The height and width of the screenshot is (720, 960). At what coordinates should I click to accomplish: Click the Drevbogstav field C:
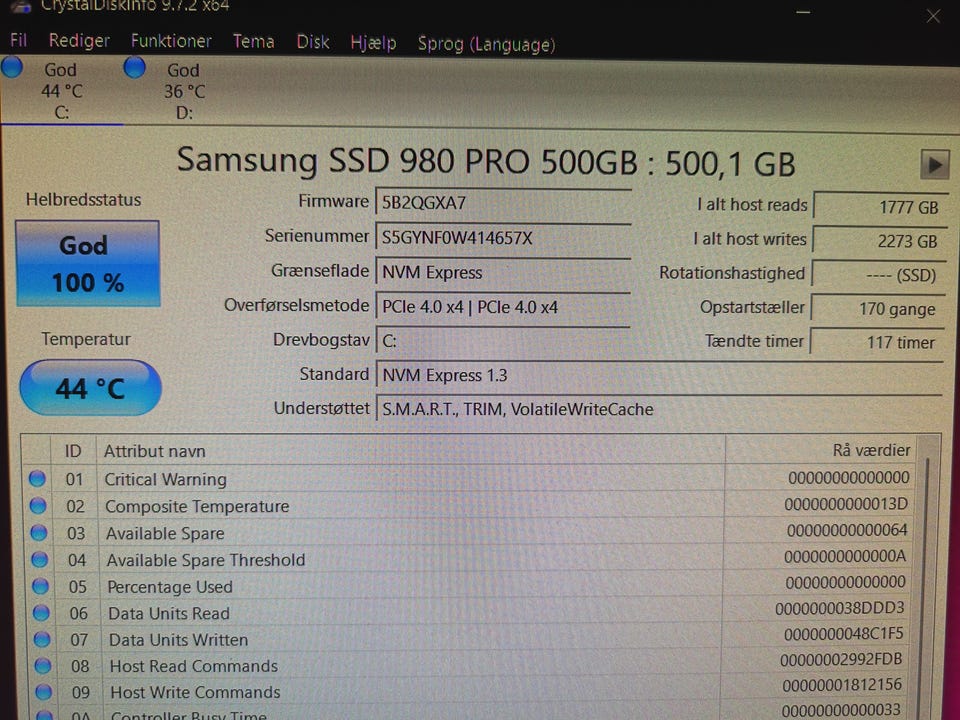(x=503, y=340)
